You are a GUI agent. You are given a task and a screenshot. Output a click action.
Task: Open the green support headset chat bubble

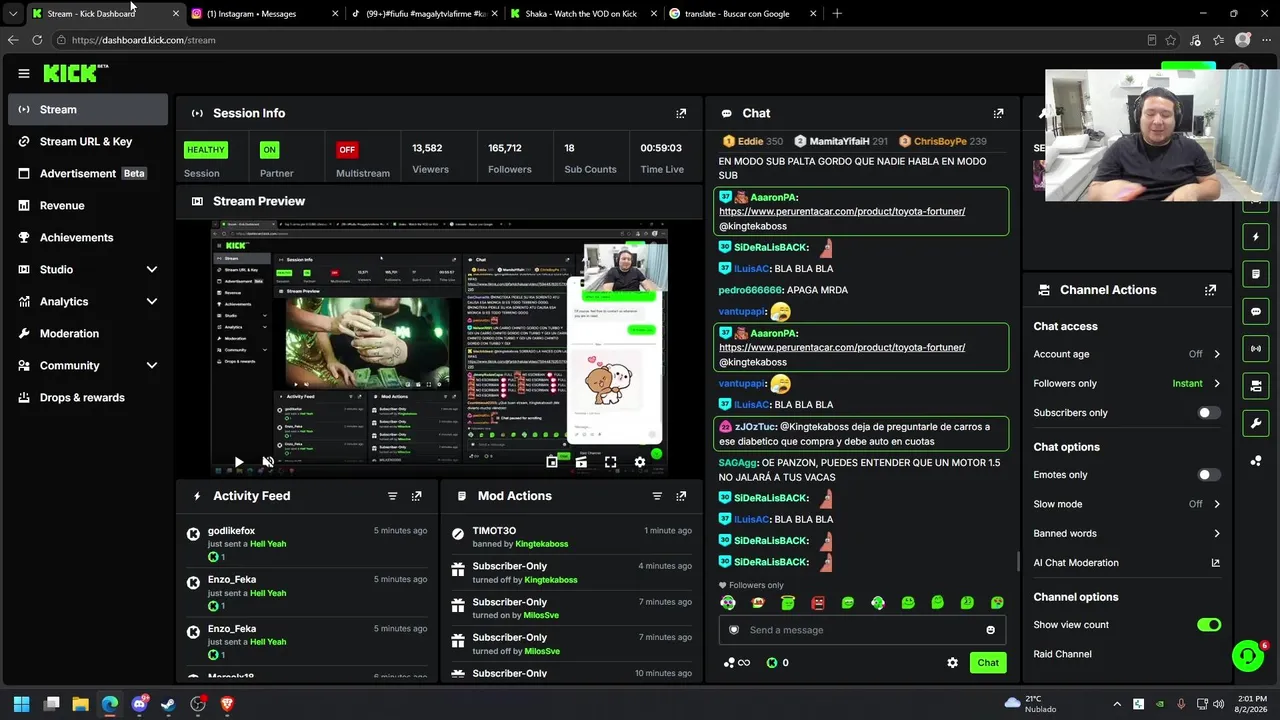tap(1248, 656)
